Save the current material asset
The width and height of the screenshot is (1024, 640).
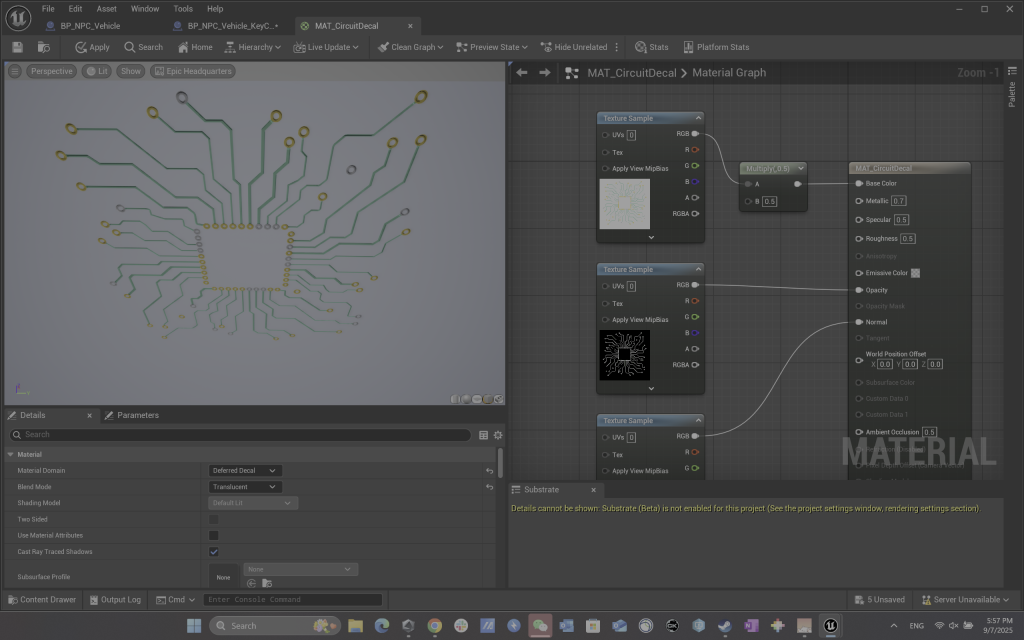[18, 47]
